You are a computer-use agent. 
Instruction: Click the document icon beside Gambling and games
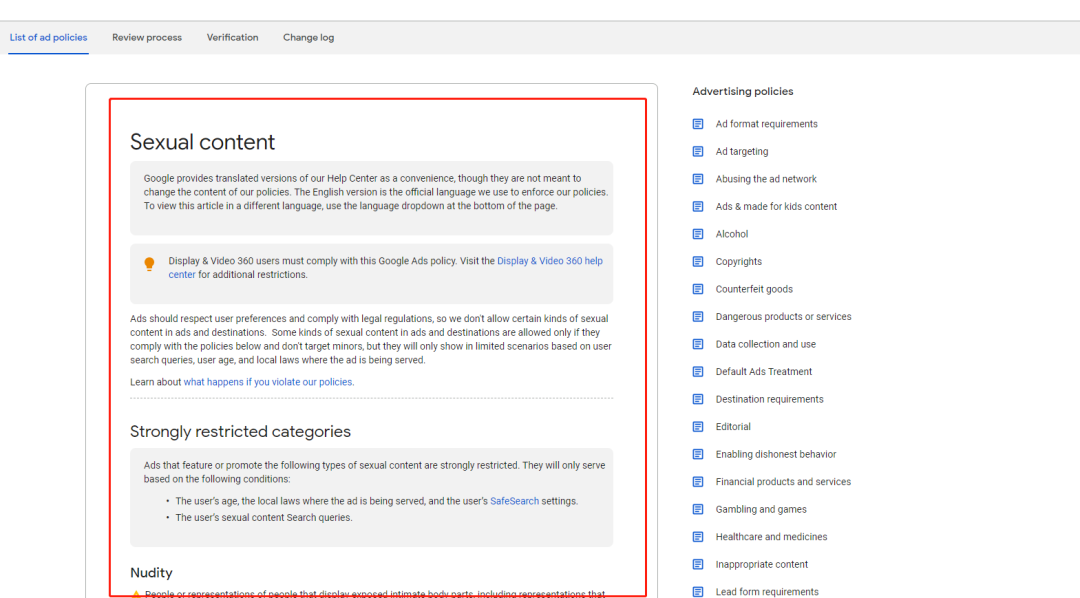698,510
